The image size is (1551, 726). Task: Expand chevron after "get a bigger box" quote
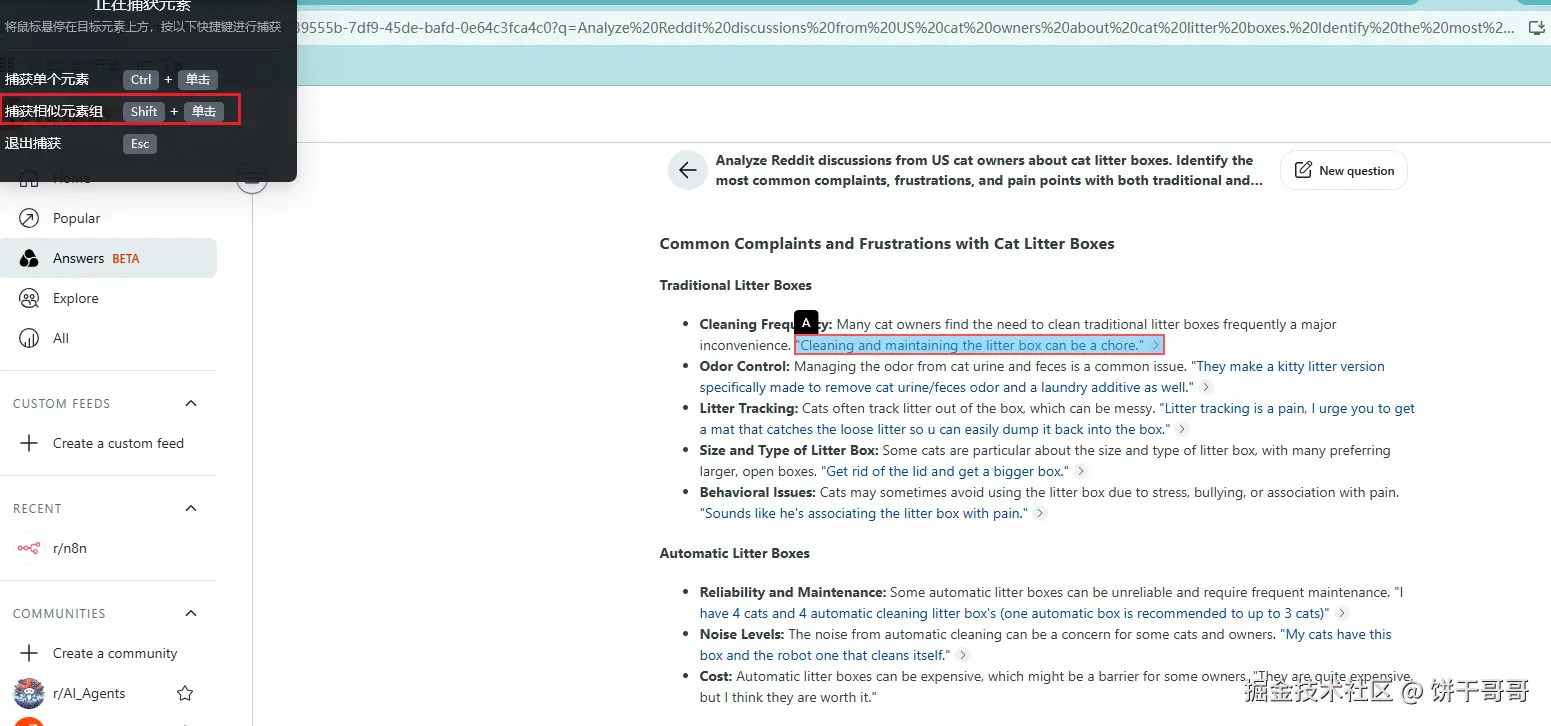(1080, 471)
